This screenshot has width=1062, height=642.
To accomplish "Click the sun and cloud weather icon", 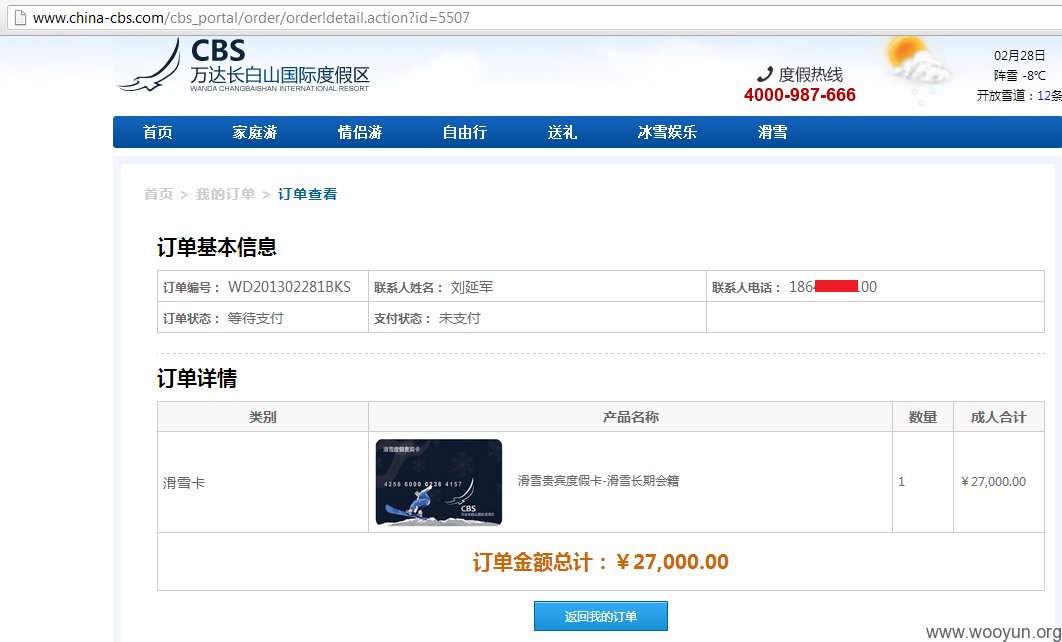I will 919,68.
